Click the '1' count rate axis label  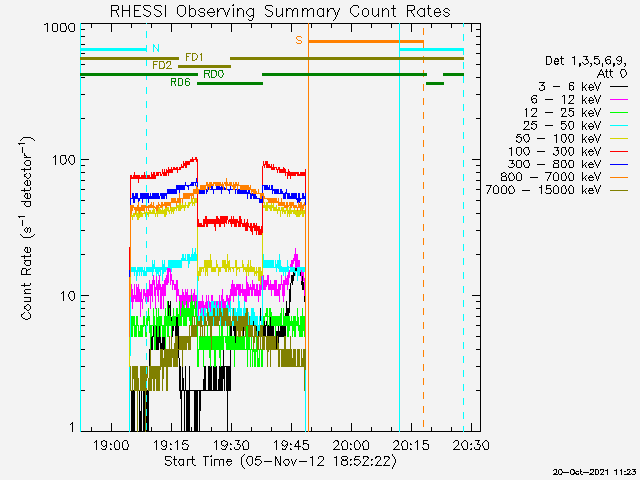point(72,427)
